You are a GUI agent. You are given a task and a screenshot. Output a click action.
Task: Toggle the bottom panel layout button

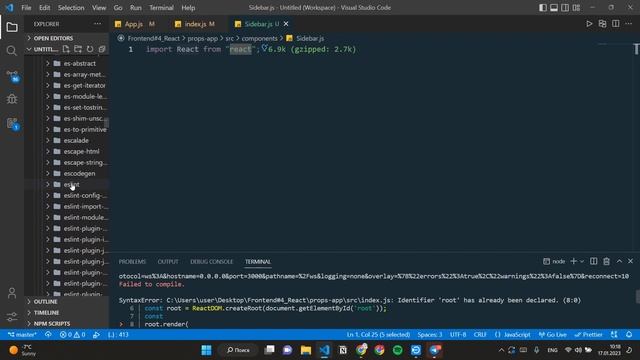(554, 8)
